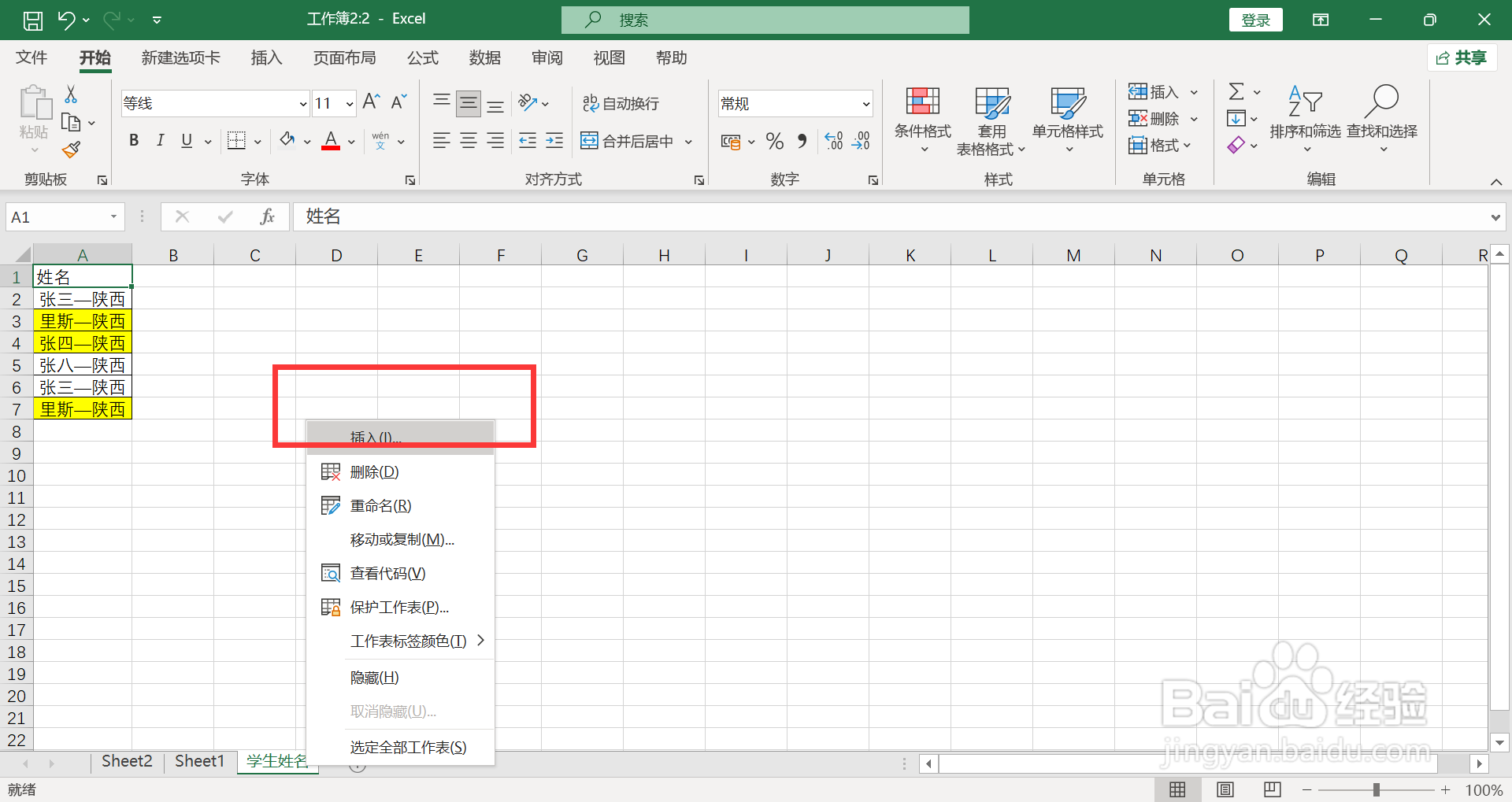Toggle Wrap Text (自动换行)
Image resolution: width=1512 pixels, height=802 pixels.
(621, 103)
